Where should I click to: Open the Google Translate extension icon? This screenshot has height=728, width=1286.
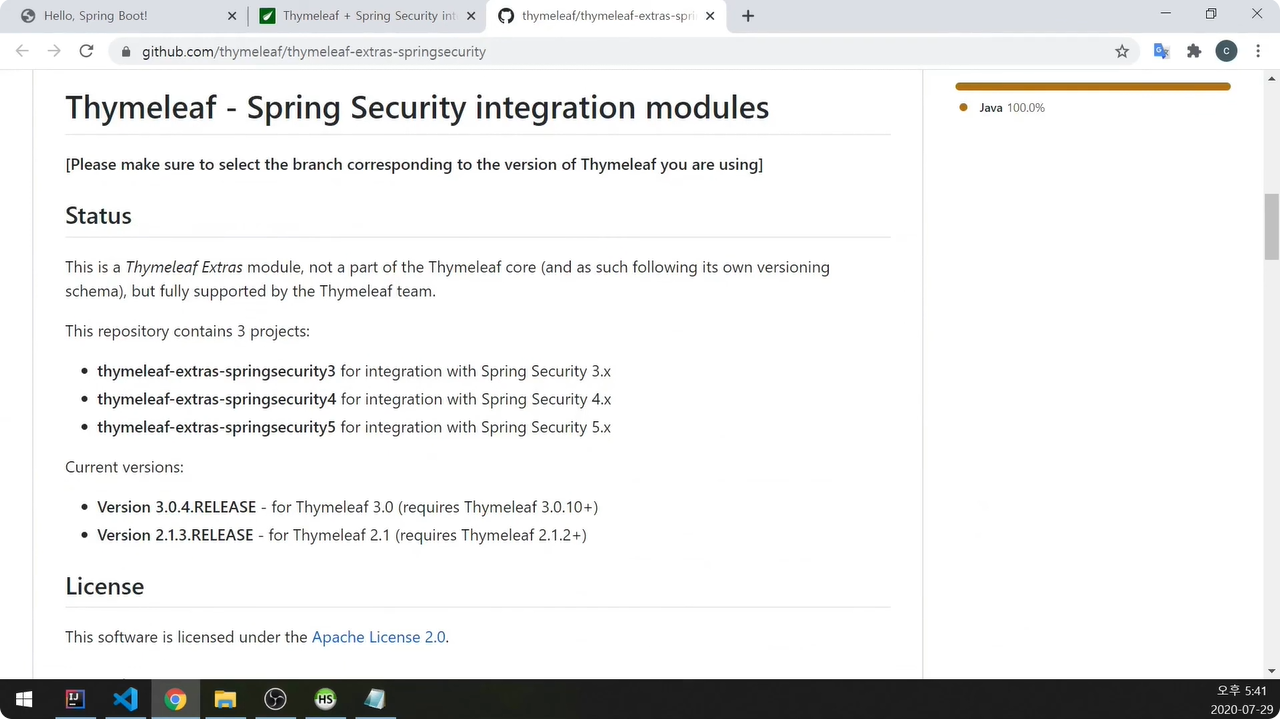[x=1161, y=51]
